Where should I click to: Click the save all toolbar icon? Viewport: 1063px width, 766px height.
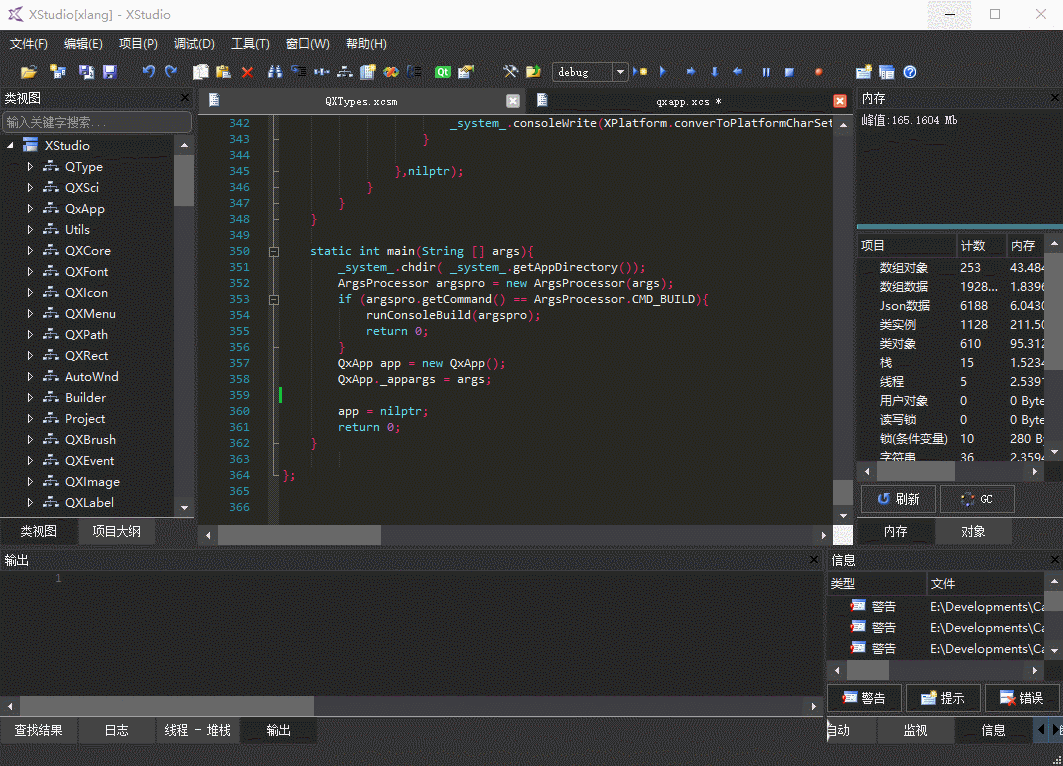point(86,72)
